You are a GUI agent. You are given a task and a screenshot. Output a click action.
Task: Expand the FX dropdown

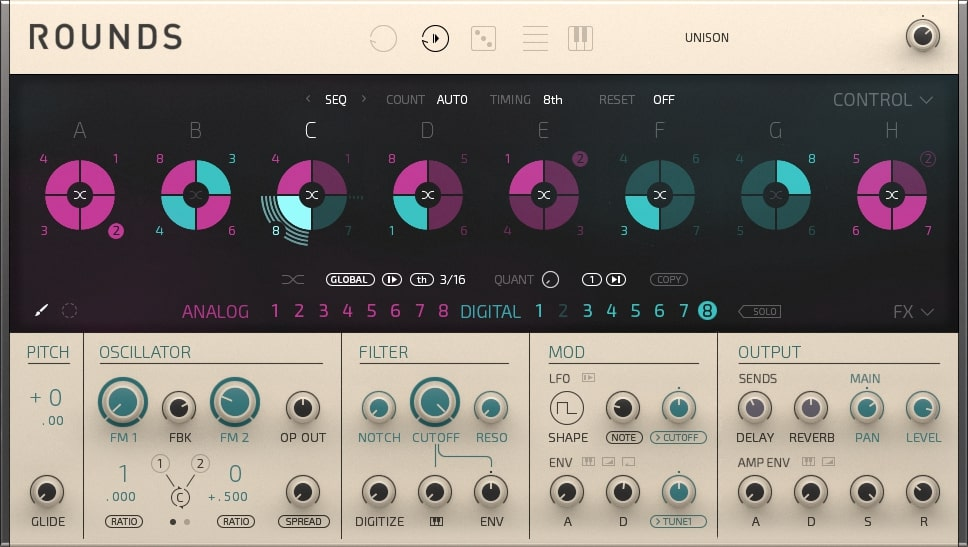tap(913, 312)
